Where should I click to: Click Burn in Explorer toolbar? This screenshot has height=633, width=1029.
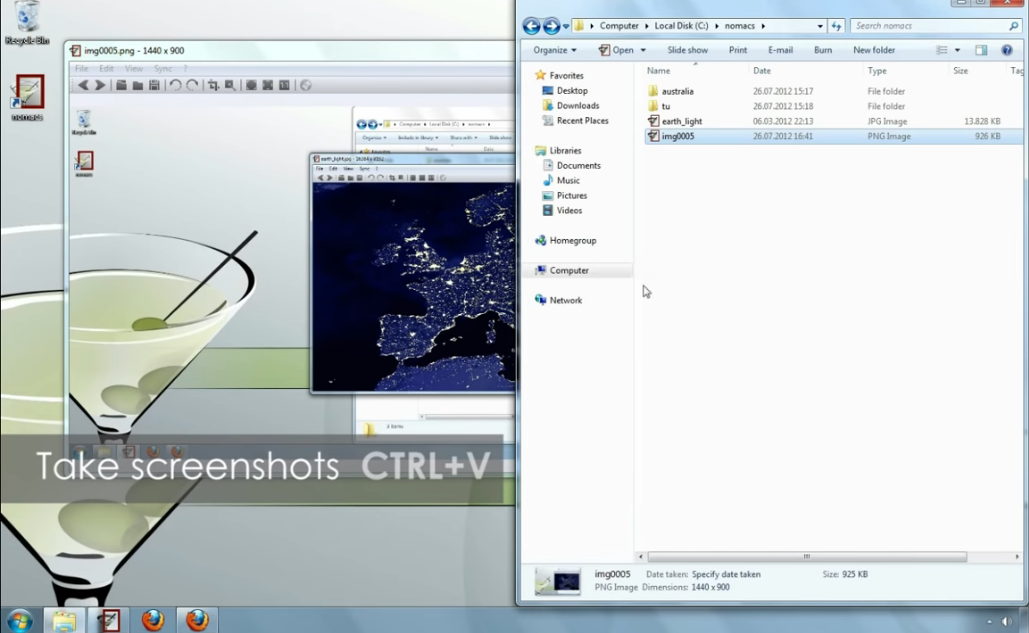click(822, 50)
